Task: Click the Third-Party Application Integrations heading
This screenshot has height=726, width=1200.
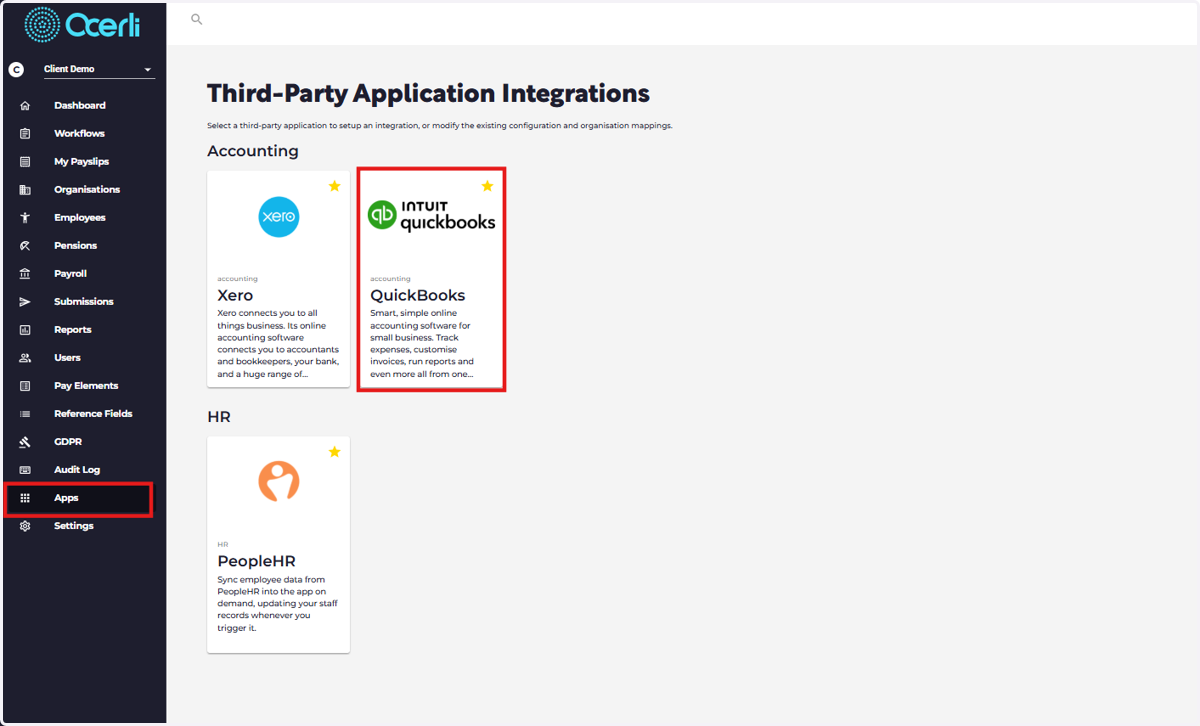Action: pos(428,94)
